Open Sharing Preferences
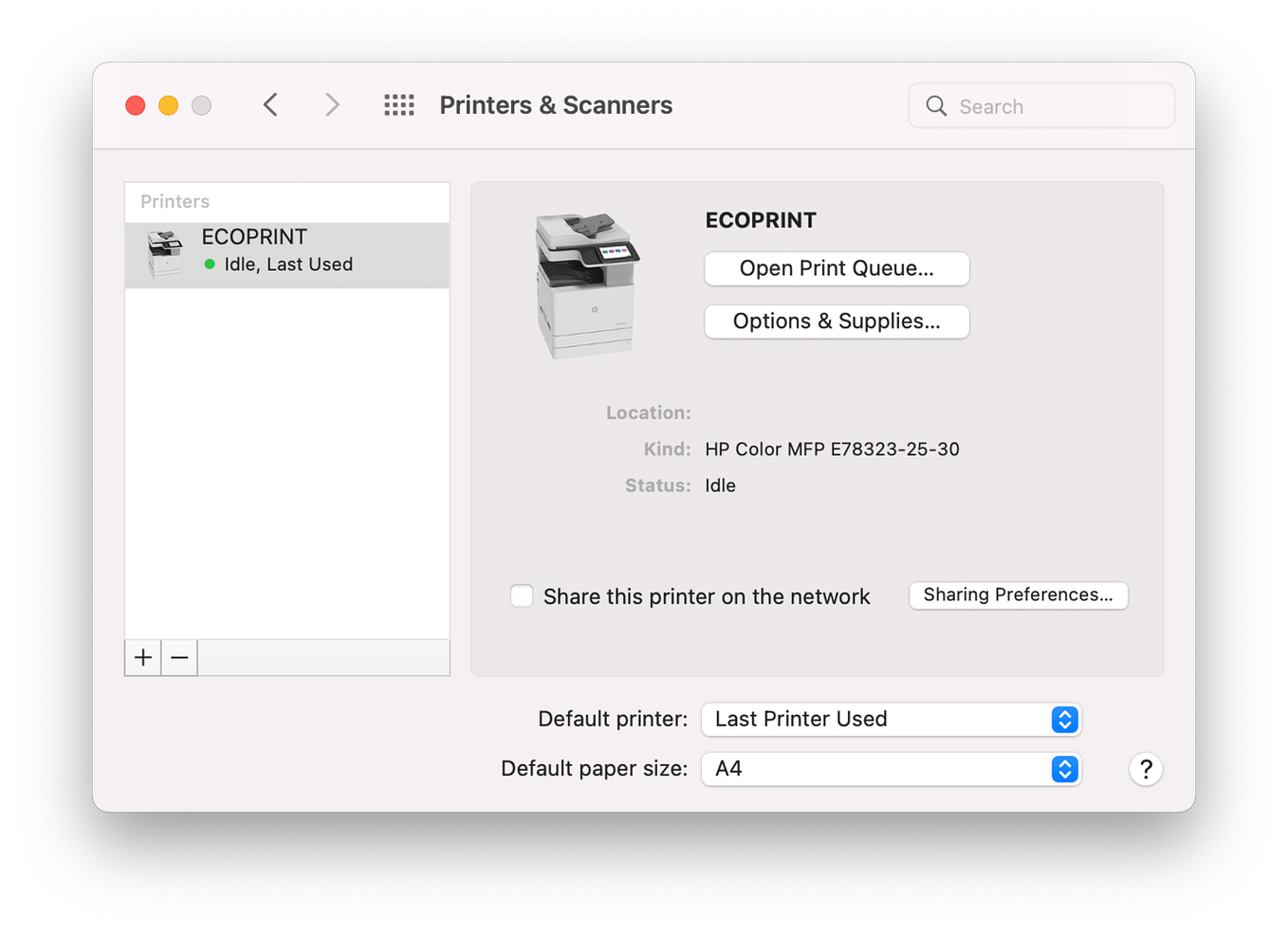Image resolution: width=1288 pixels, height=934 pixels. tap(1018, 595)
